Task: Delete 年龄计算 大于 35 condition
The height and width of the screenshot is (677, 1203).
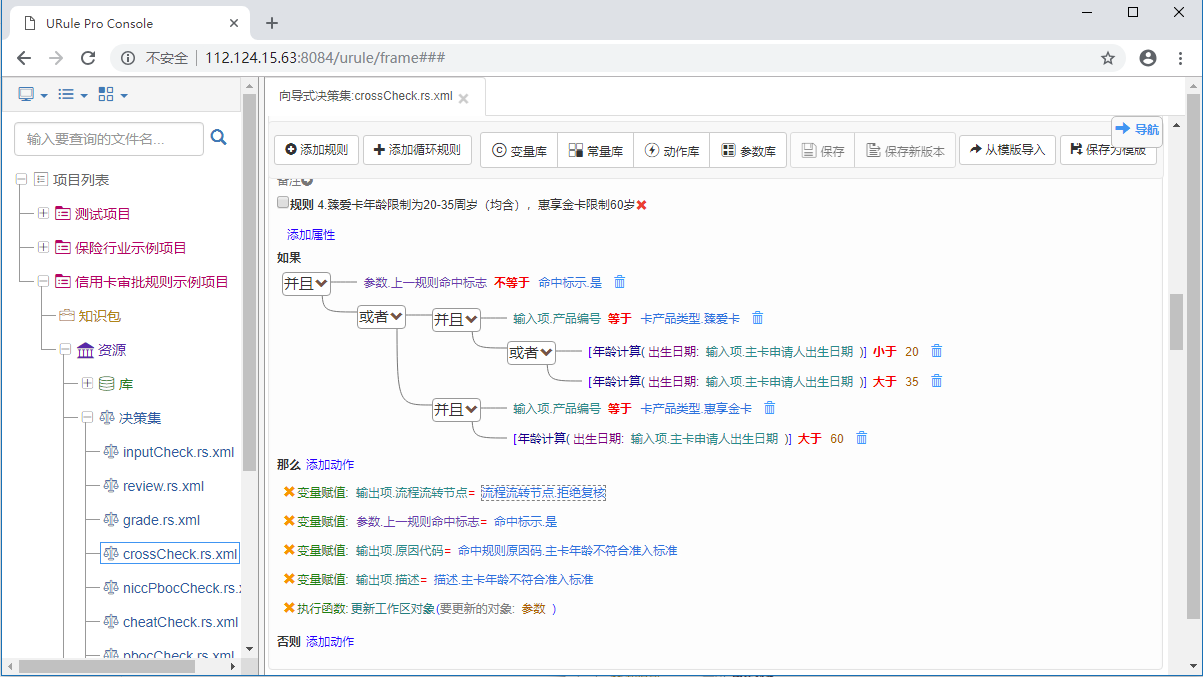Action: (937, 381)
